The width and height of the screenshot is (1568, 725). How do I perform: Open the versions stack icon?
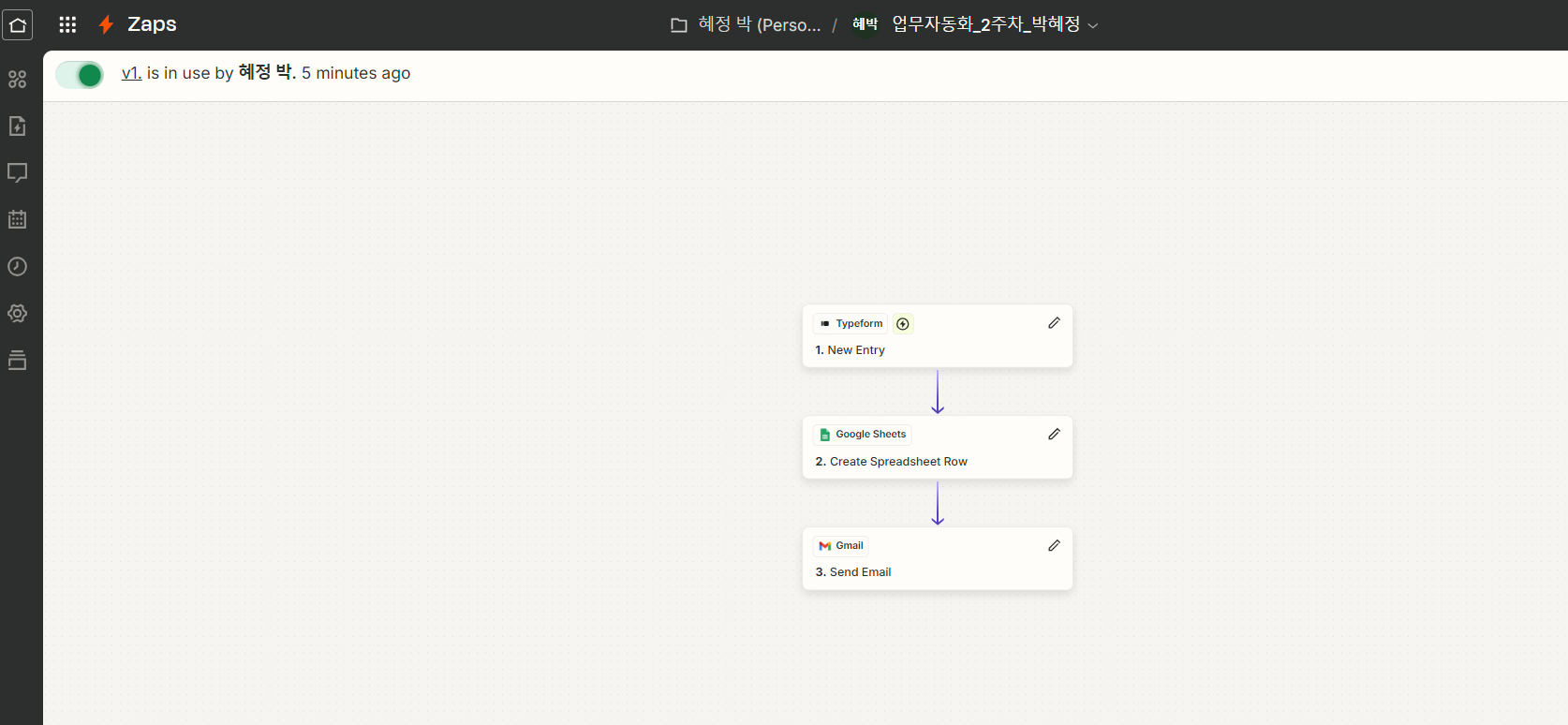[x=17, y=360]
